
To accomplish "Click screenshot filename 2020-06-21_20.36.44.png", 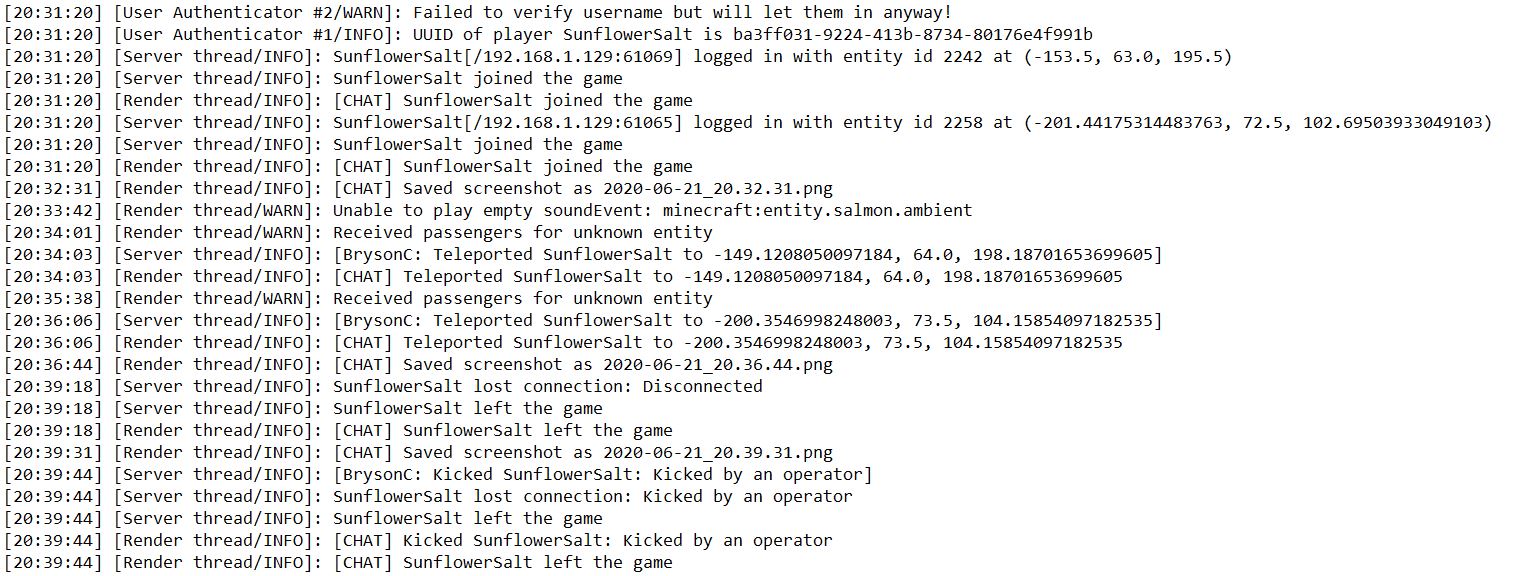I will [718, 364].
